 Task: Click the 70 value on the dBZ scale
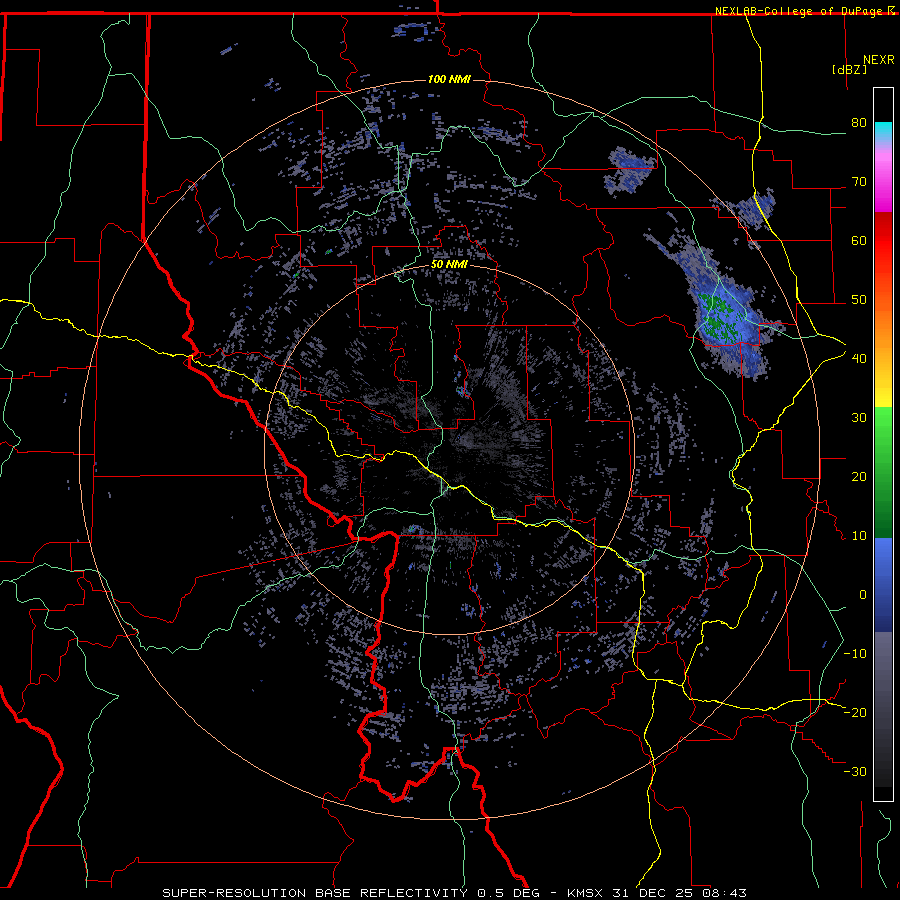tap(859, 181)
